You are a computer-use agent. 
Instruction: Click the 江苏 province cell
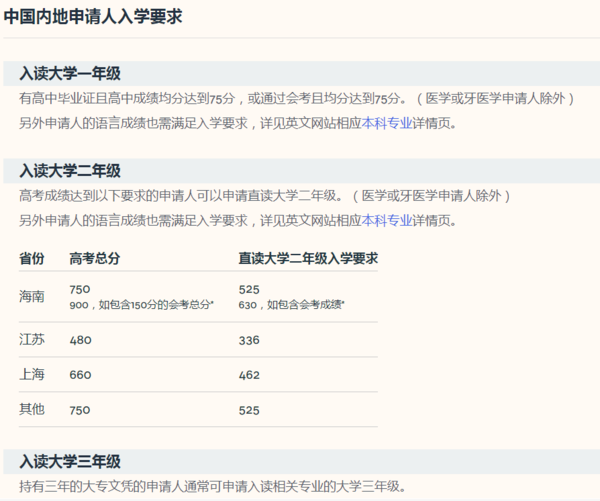(x=32, y=339)
